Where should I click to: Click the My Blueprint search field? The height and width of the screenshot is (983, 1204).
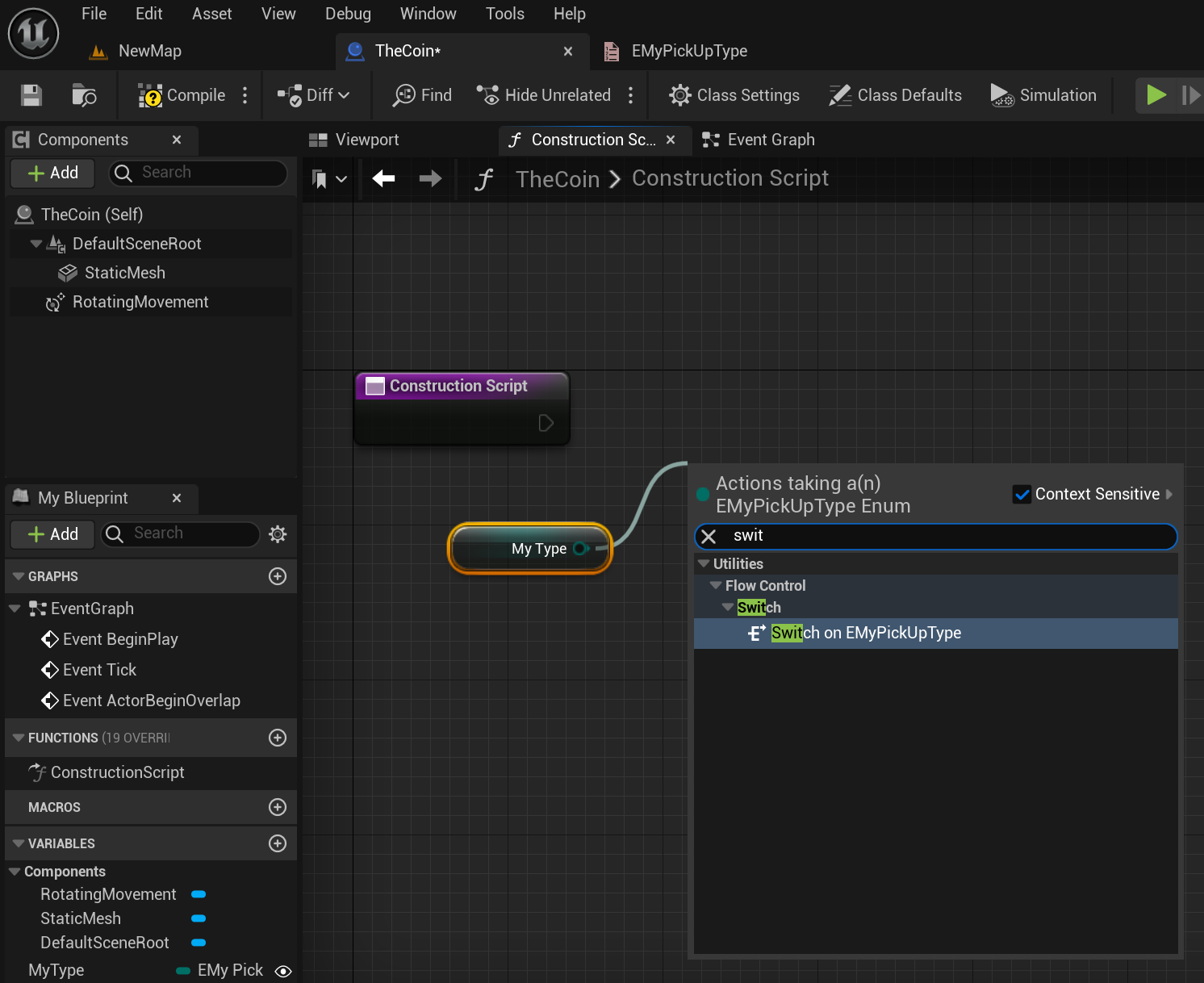pyautogui.click(x=179, y=533)
